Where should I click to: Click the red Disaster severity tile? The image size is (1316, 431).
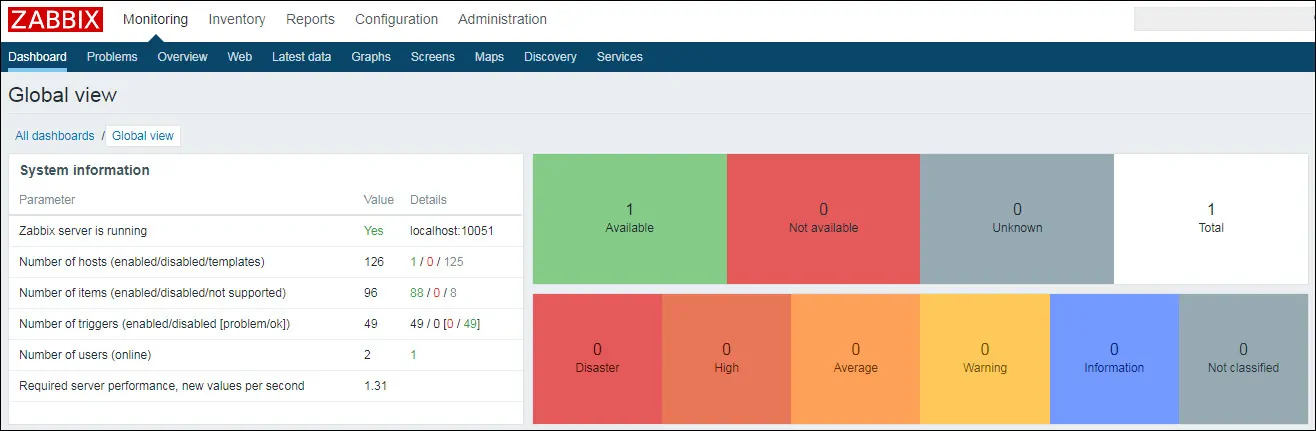tap(597, 358)
